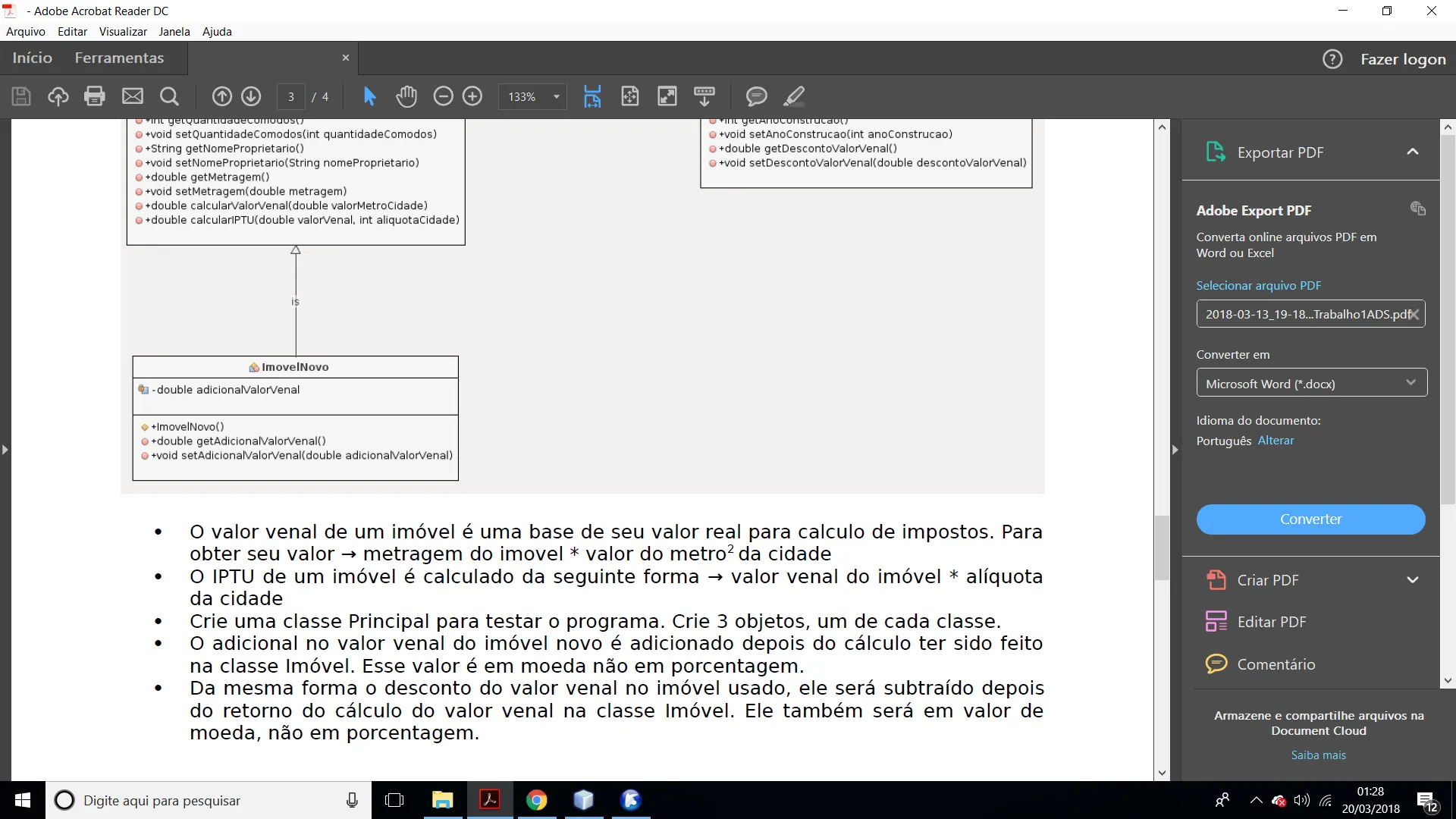Click the zoom out minus icon
The width and height of the screenshot is (1456, 819).
point(443,96)
